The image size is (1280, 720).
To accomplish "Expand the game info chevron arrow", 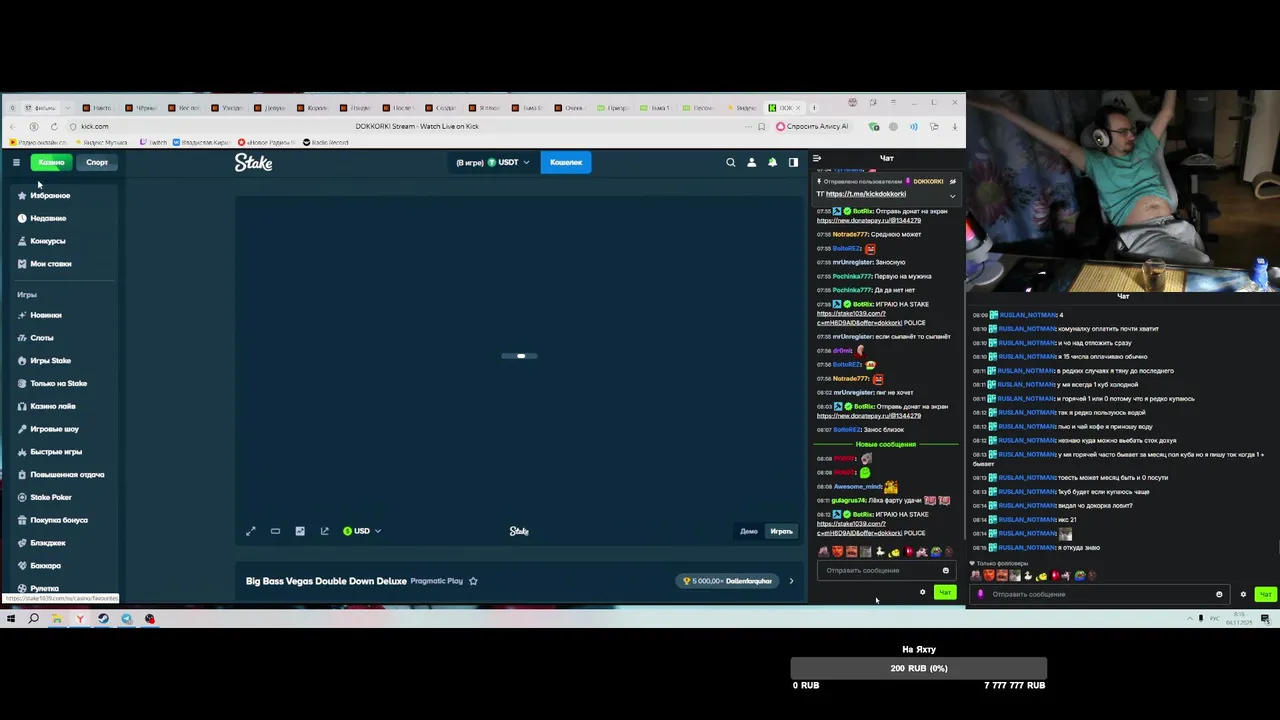I will (x=791, y=581).
